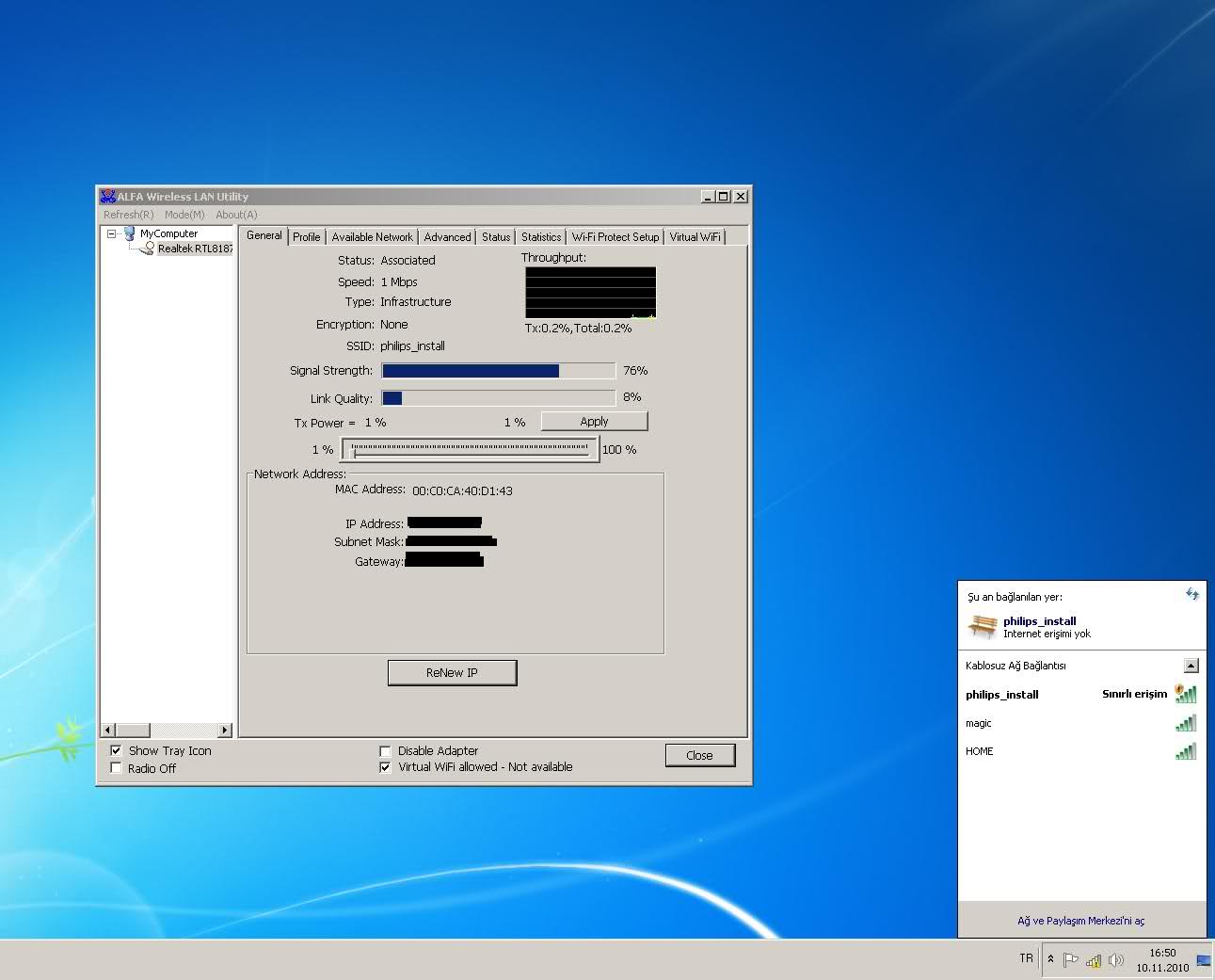Click the "8%" link quality value
The image size is (1215, 980).
pyautogui.click(x=632, y=397)
